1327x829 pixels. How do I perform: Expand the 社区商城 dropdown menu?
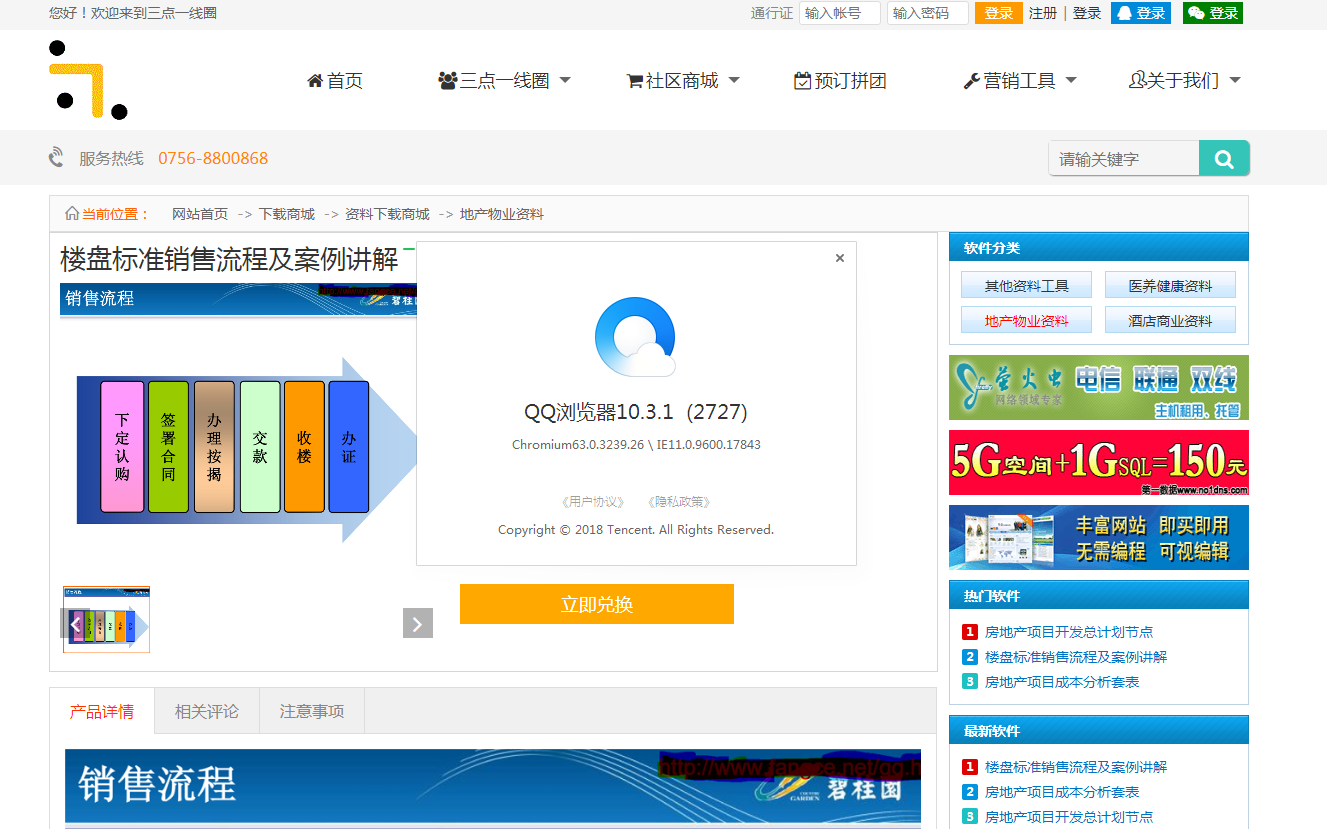[682, 81]
